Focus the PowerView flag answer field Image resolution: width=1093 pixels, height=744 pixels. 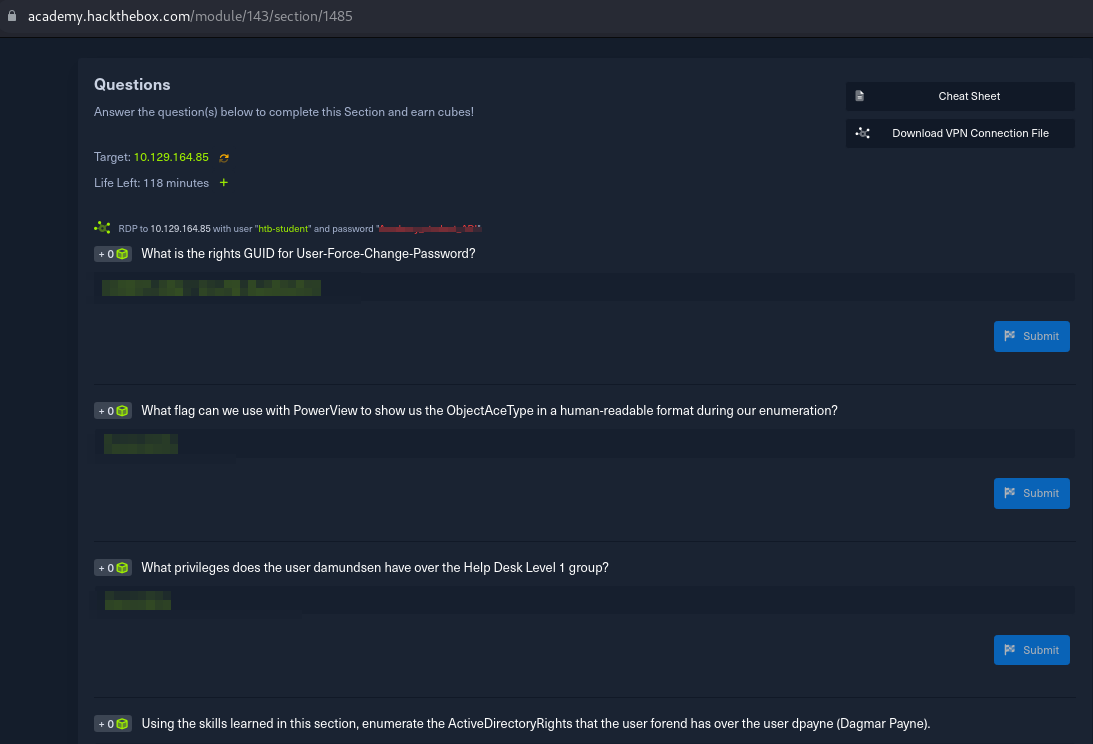click(584, 444)
